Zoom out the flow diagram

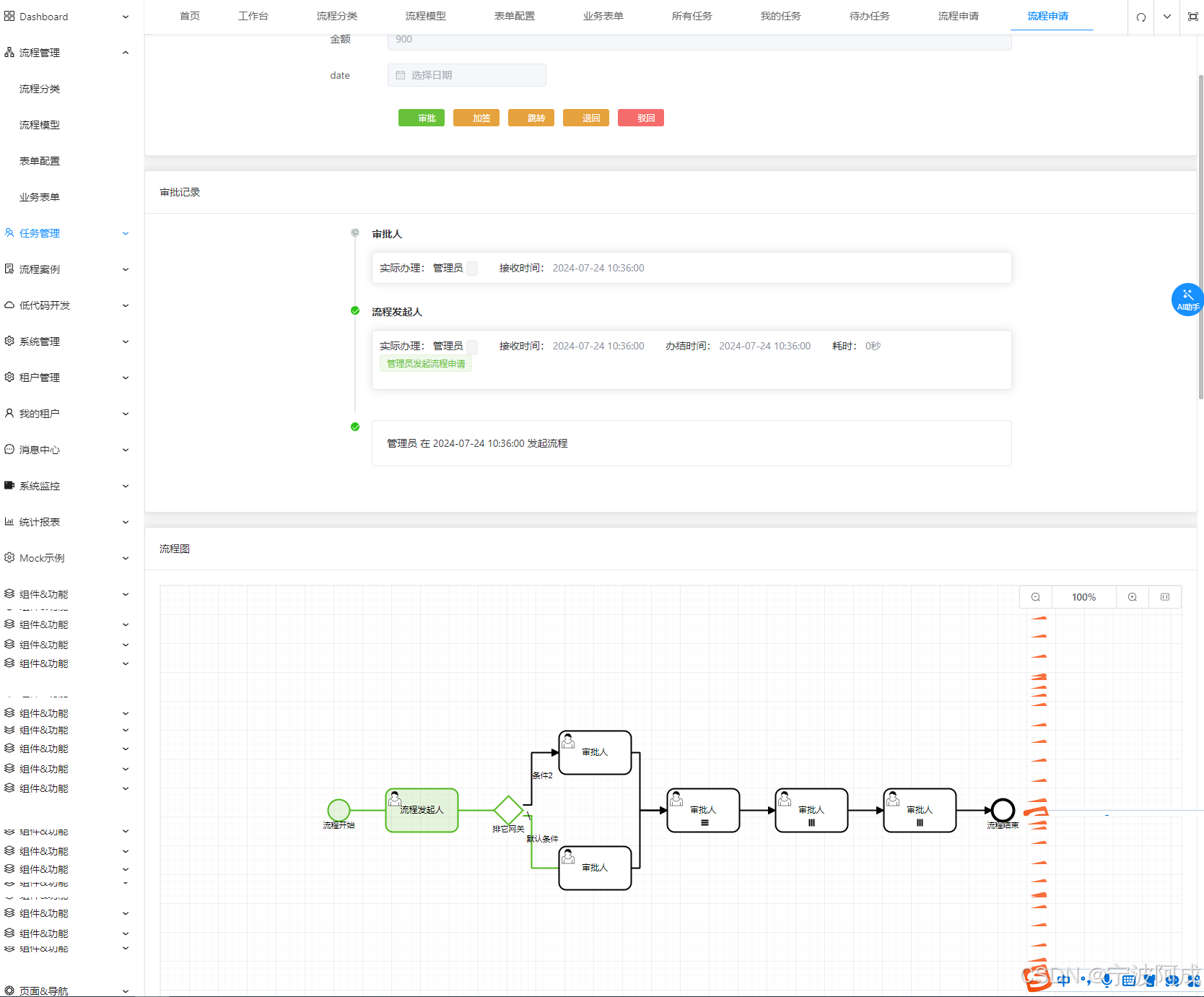coord(1036,597)
